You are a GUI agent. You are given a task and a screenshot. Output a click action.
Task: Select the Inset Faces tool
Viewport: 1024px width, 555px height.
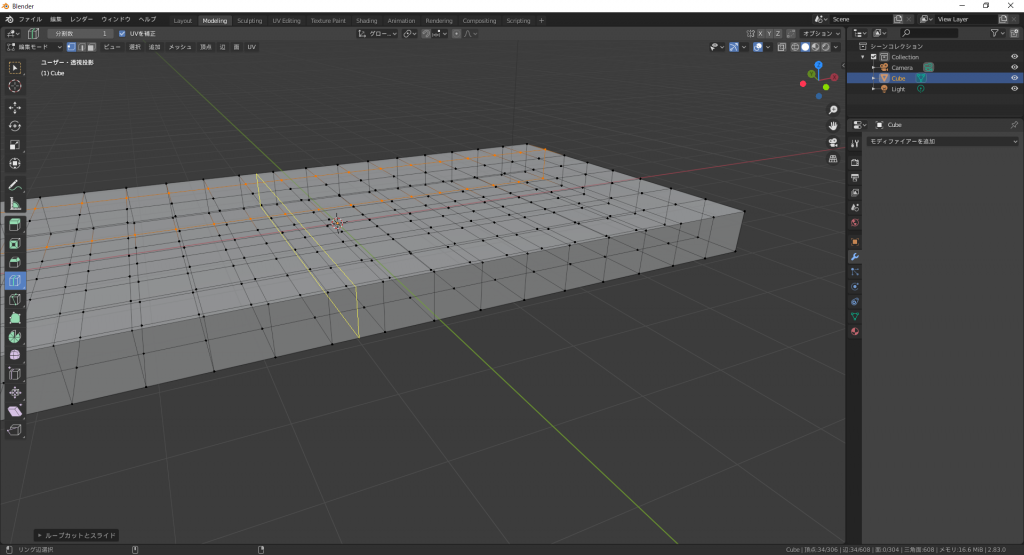(x=14, y=244)
